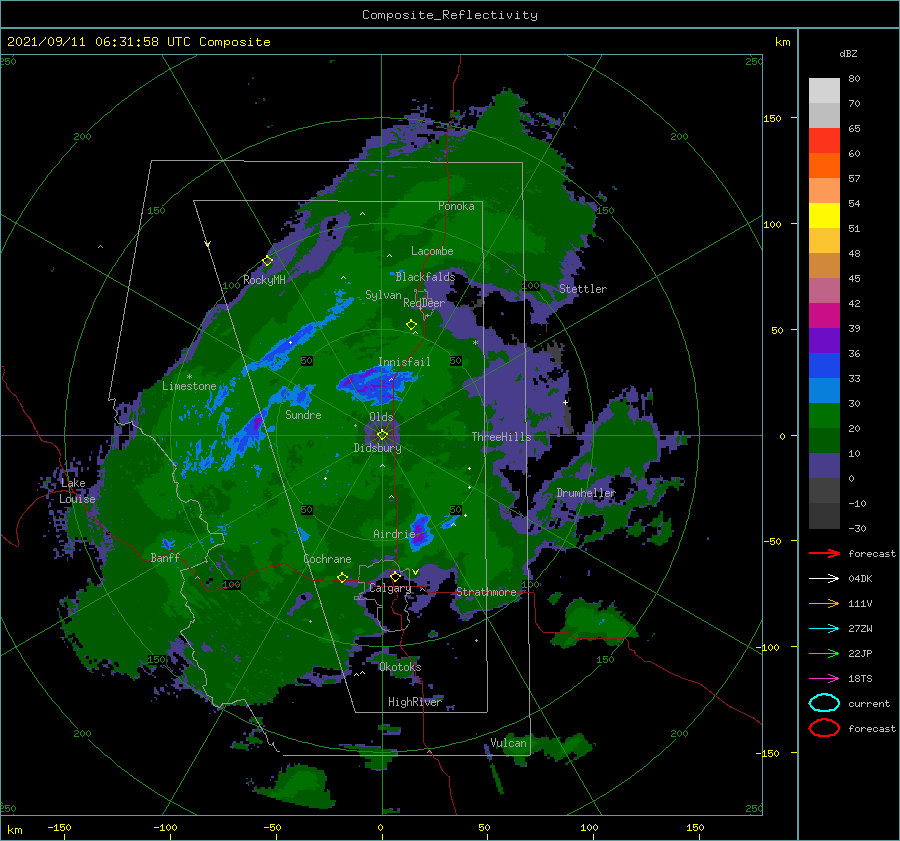Screen dimensions: 900x841
Task: Click the magenta 18TS arrow icon
Action: point(824,679)
